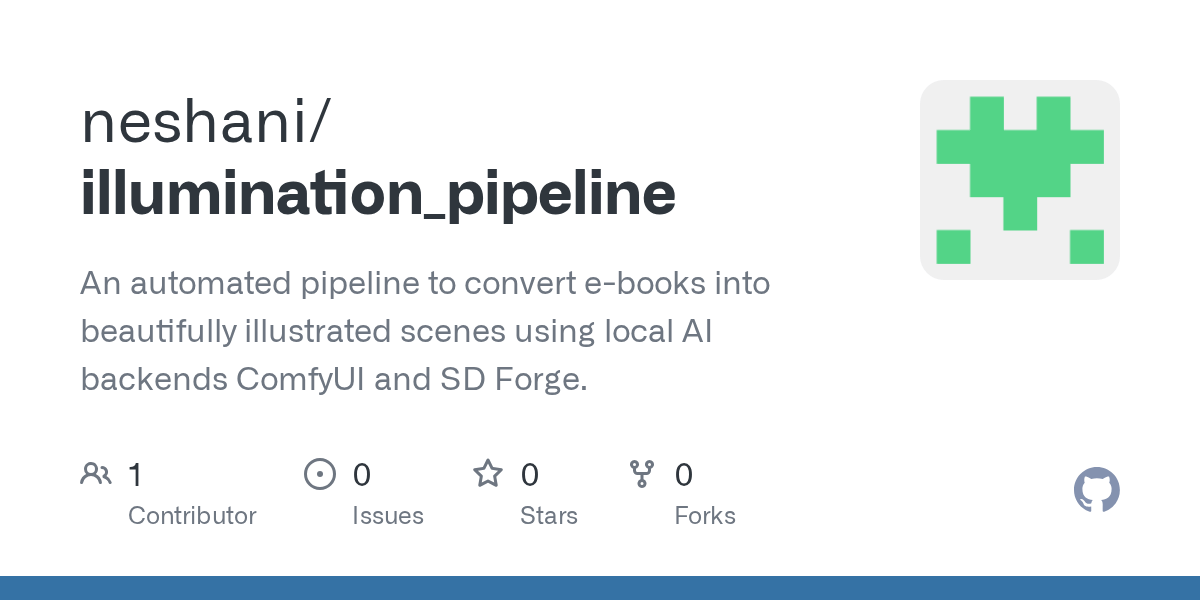Click the blue language bar at bottom
Screen dimensions: 1200x600
[x=600, y=588]
